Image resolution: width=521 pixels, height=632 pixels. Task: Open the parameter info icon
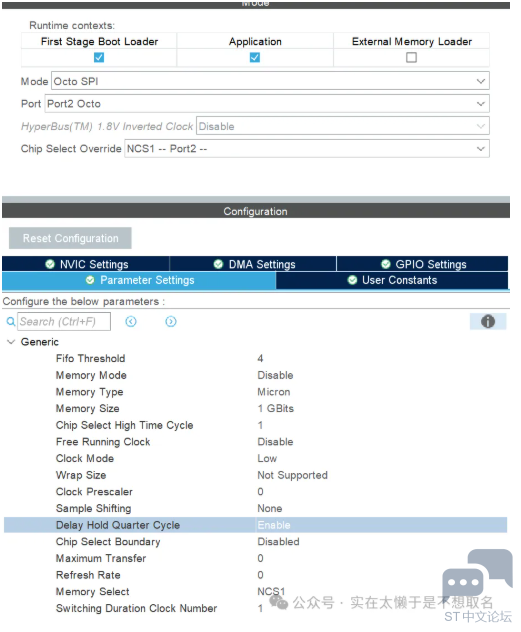[x=488, y=321]
